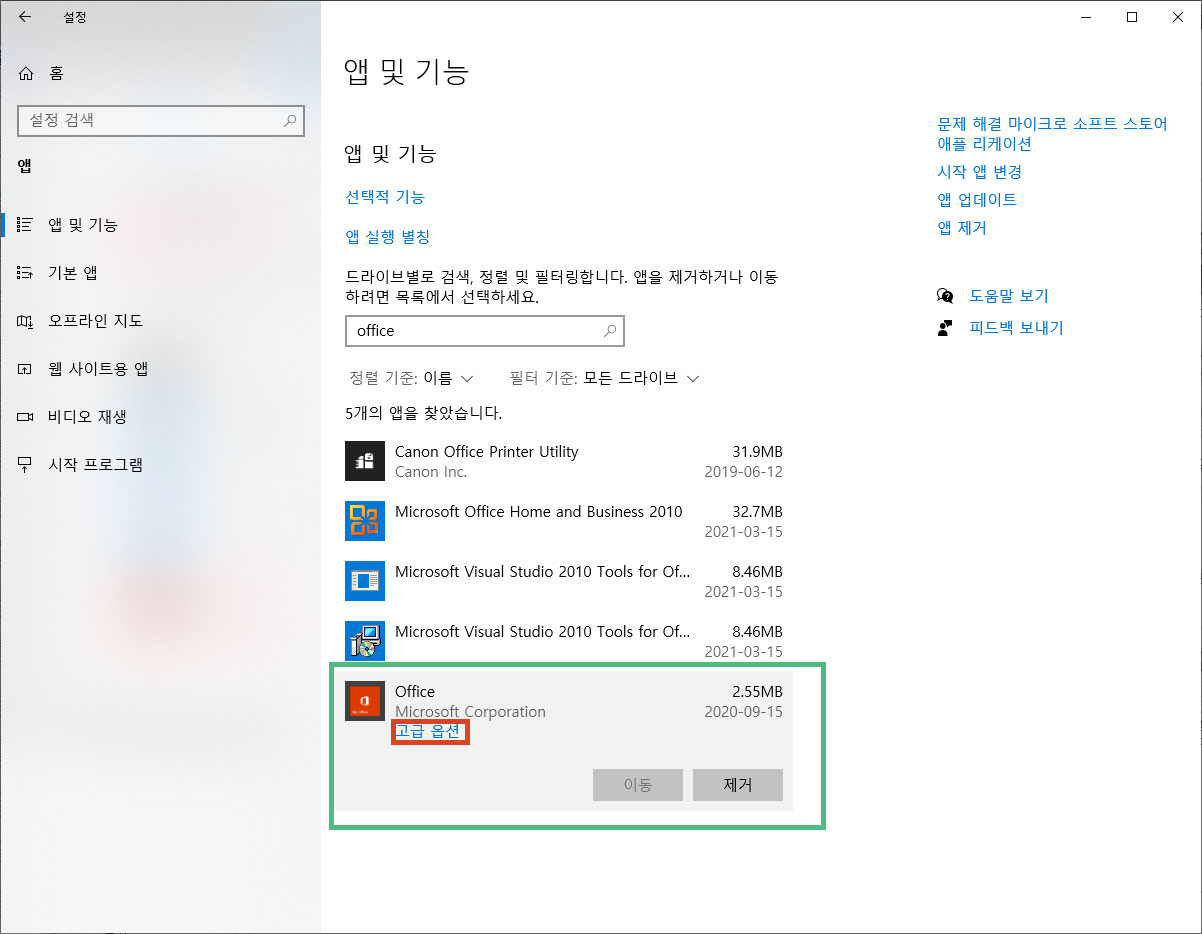Focus the 설정 검색 search field
Image resolution: width=1202 pixels, height=934 pixels.
click(x=161, y=121)
